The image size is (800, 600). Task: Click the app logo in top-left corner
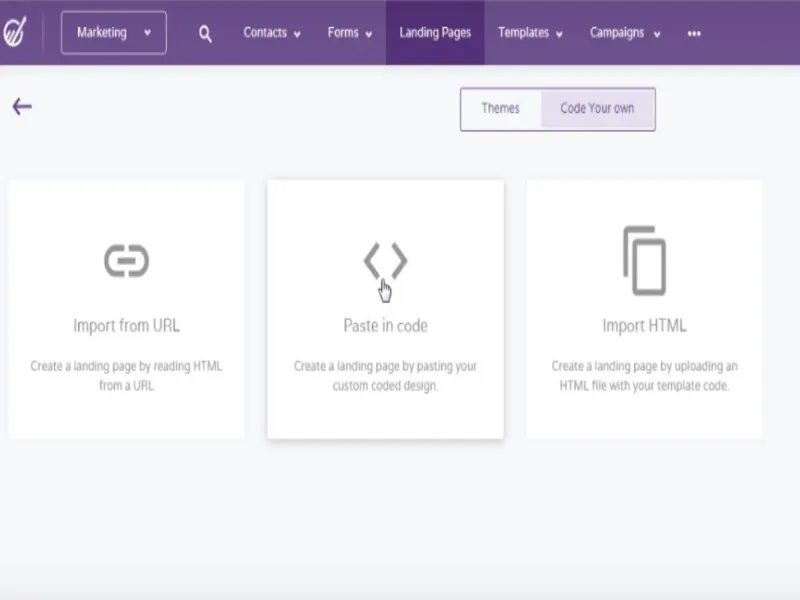(x=15, y=33)
